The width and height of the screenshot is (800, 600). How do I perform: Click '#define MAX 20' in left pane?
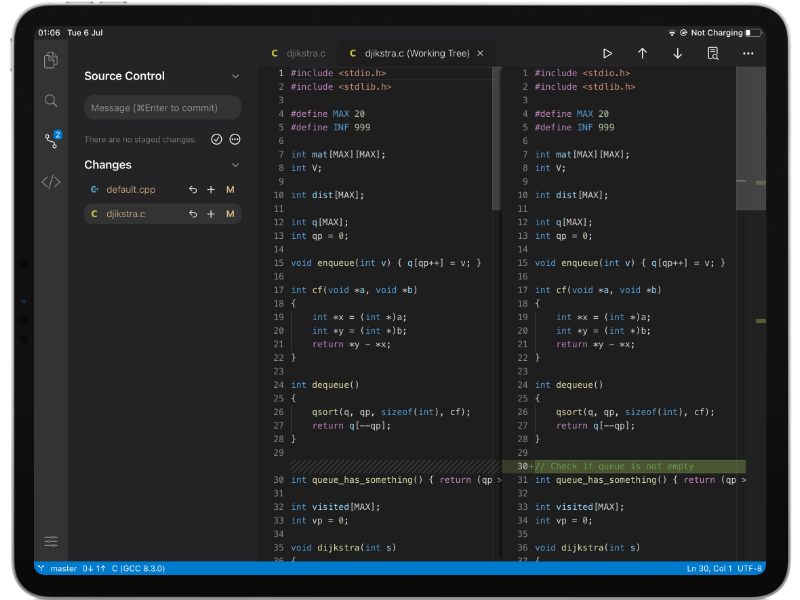(328, 114)
